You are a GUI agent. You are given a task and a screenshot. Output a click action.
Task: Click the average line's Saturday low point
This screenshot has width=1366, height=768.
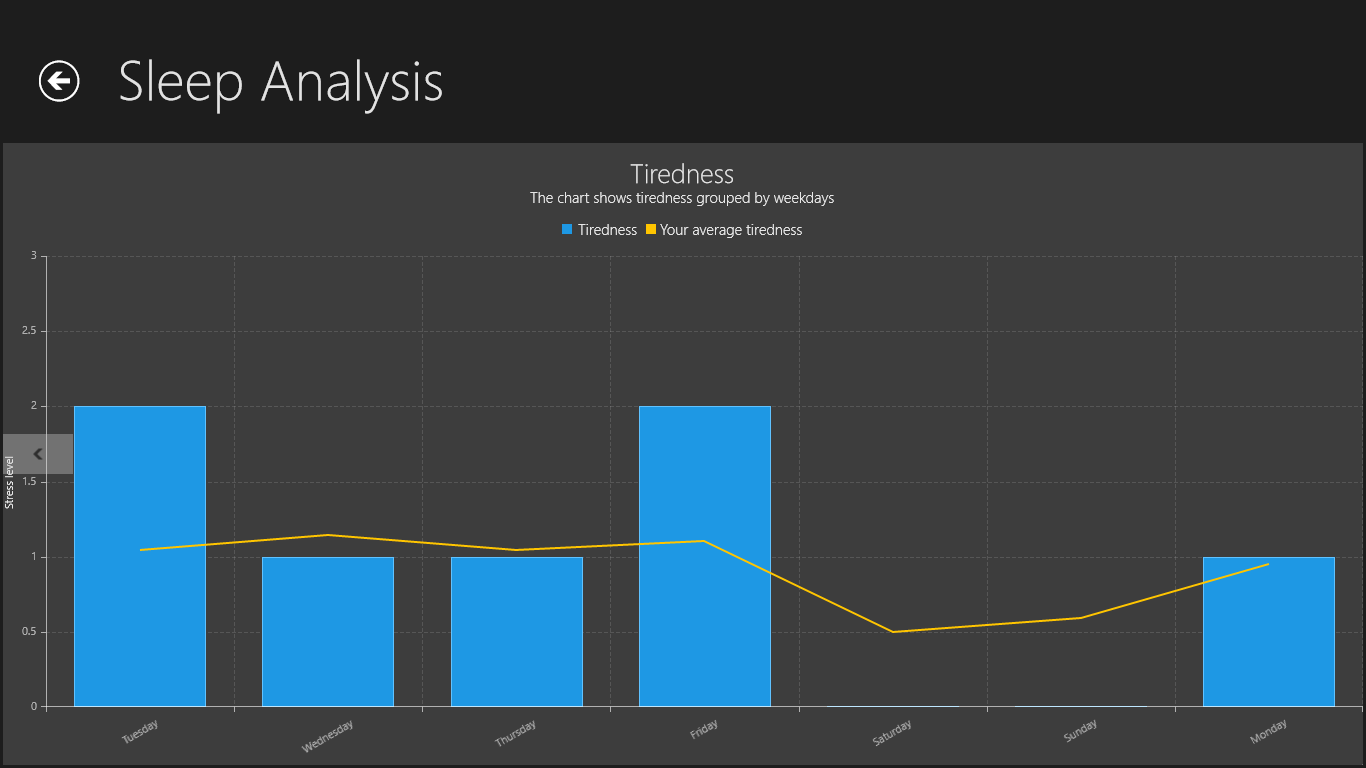(x=893, y=632)
